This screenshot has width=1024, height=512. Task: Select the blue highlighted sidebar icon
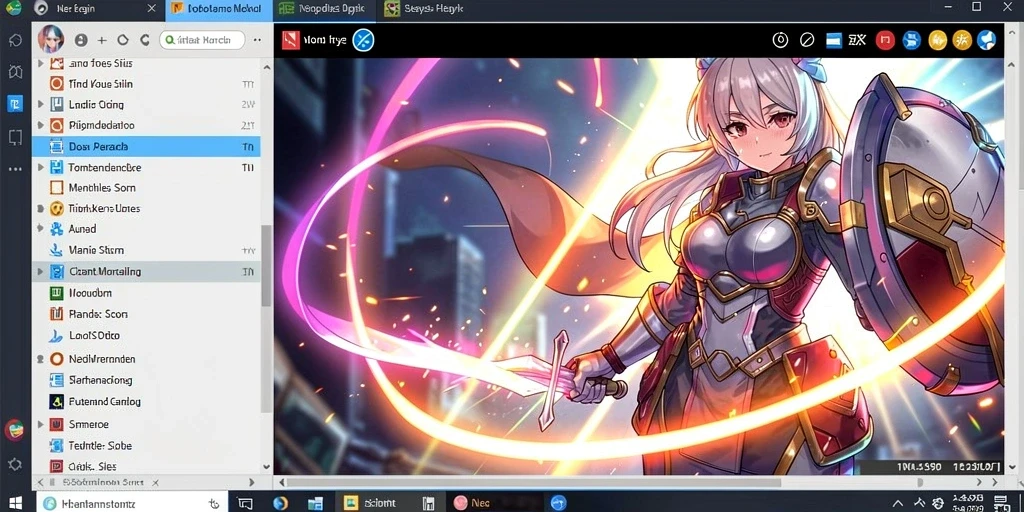click(x=15, y=103)
